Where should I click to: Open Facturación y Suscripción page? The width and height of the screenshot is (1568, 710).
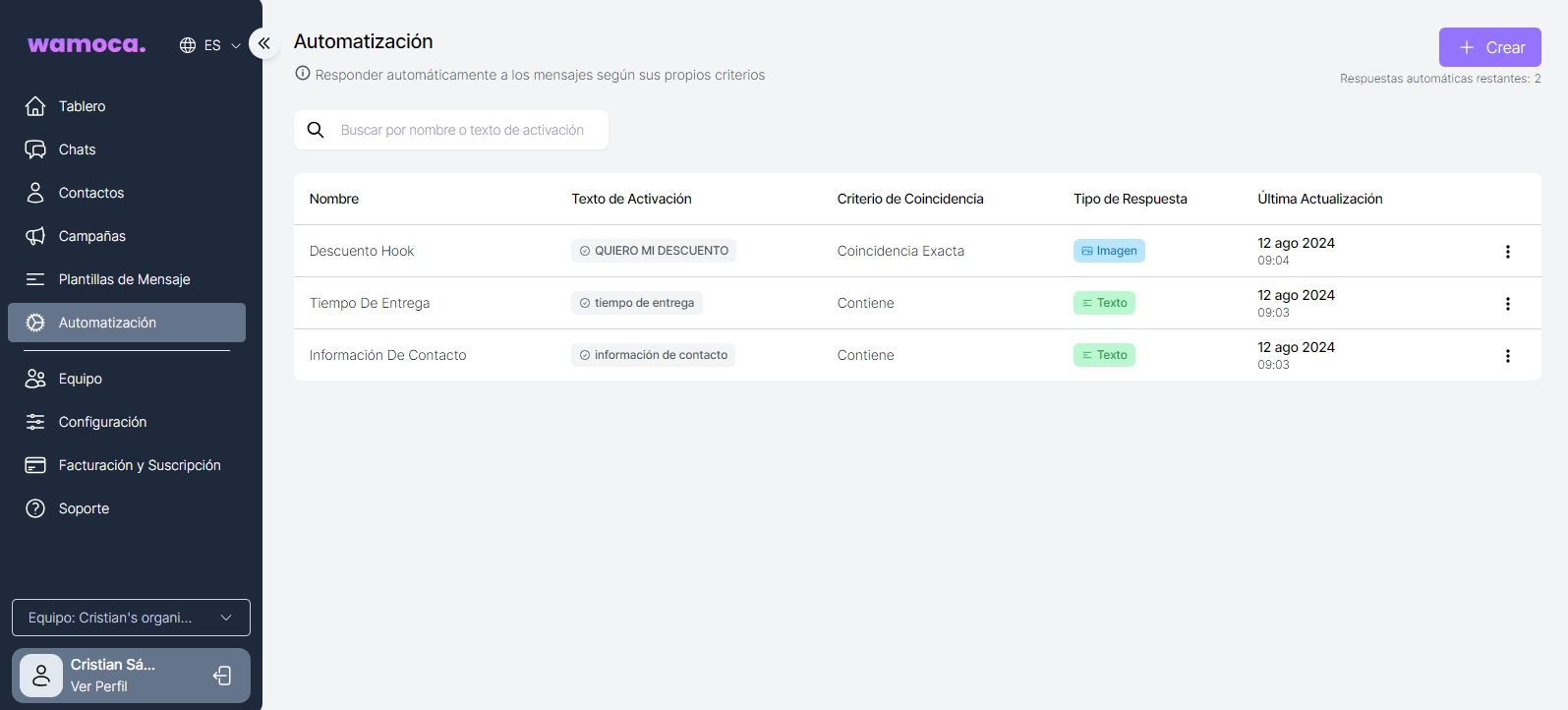click(139, 465)
